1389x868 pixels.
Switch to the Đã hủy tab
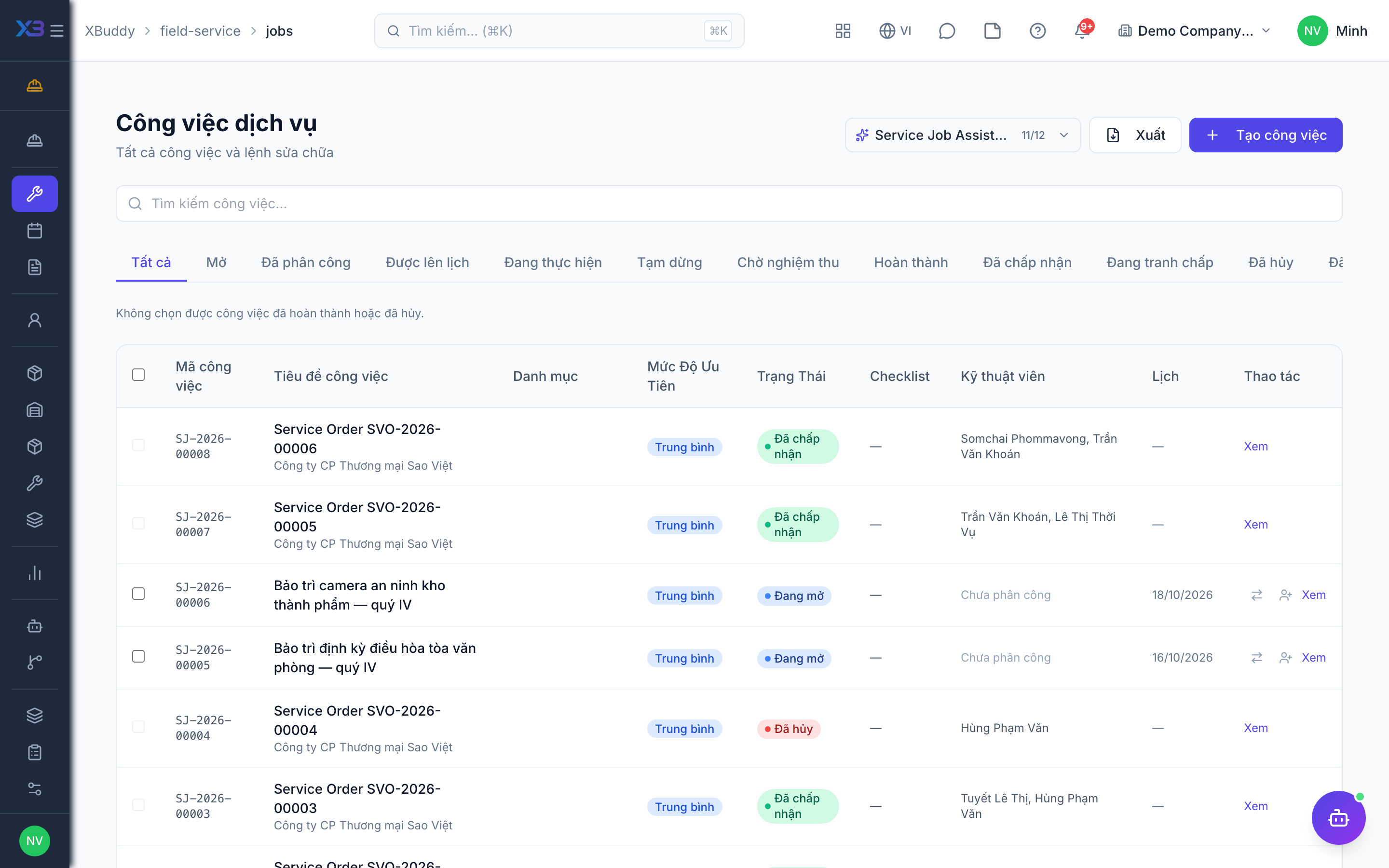(x=1270, y=262)
